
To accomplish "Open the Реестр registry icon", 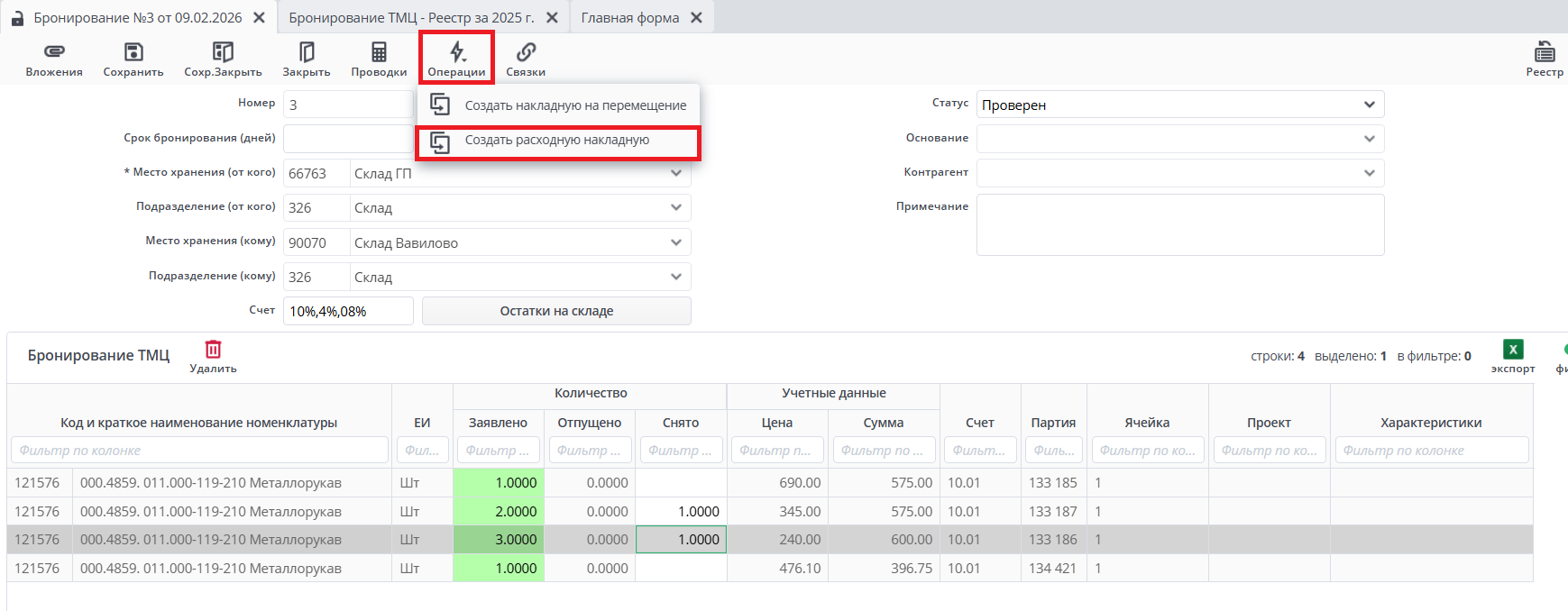I will (x=1545, y=52).
